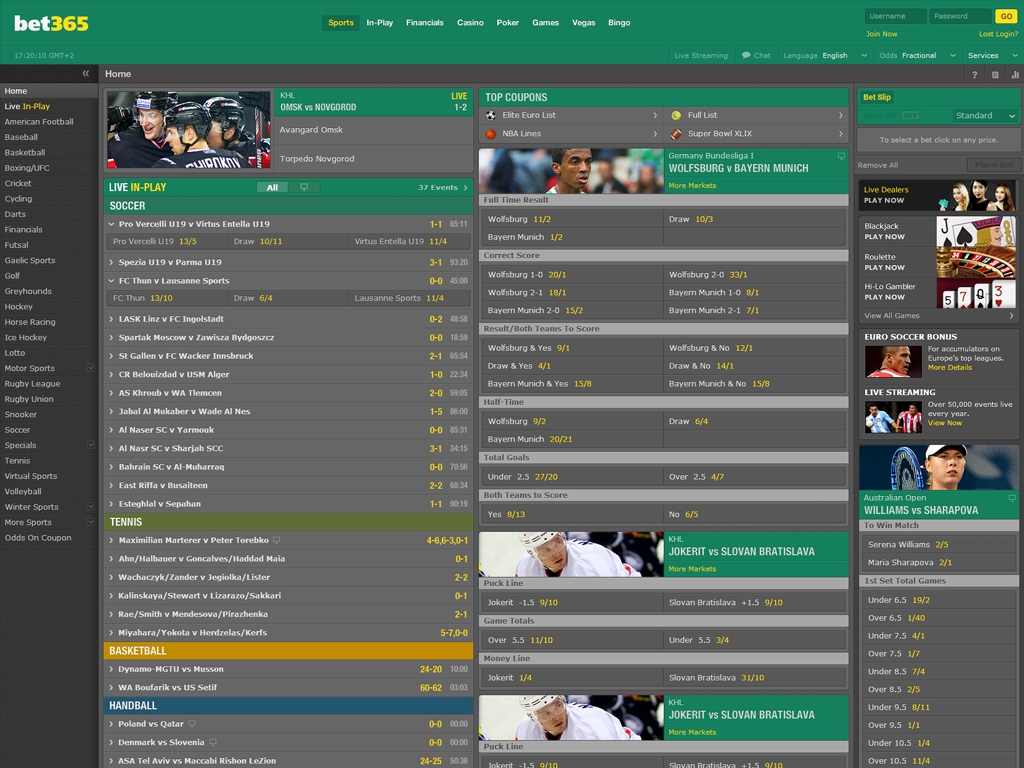Open the Casino tab in top navigation
The height and width of the screenshot is (768, 1024).
(470, 23)
